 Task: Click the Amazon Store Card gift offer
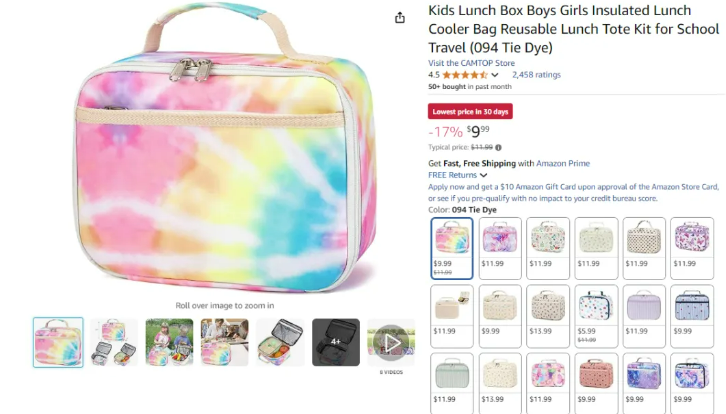pyautogui.click(x=573, y=193)
